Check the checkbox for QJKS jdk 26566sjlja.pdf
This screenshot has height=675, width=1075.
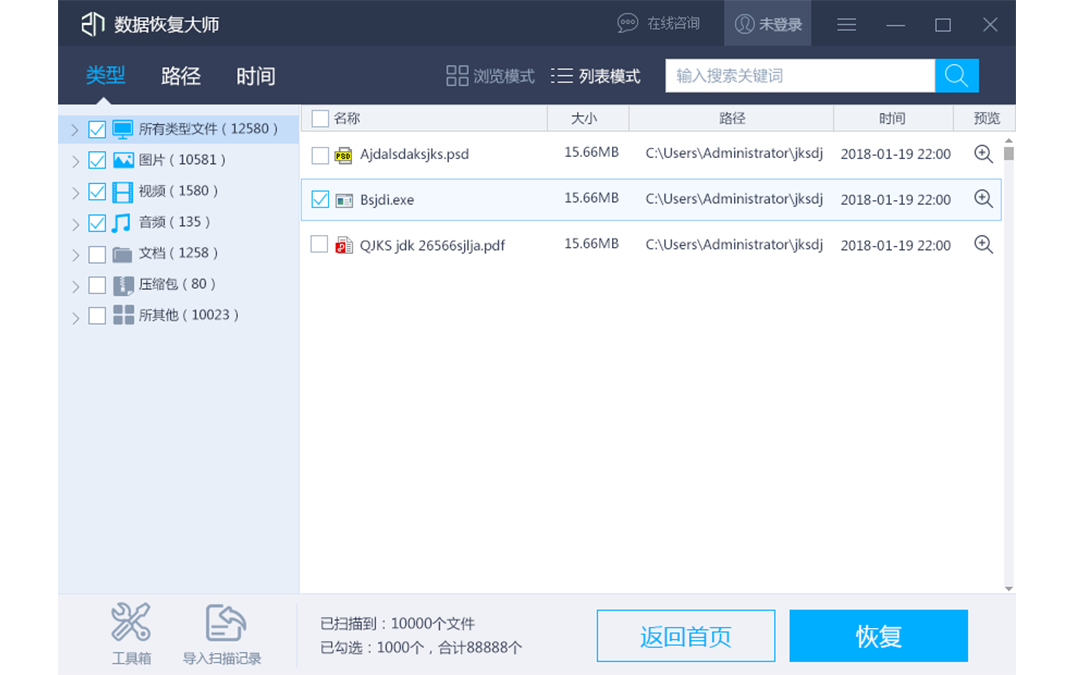pyautogui.click(x=320, y=244)
